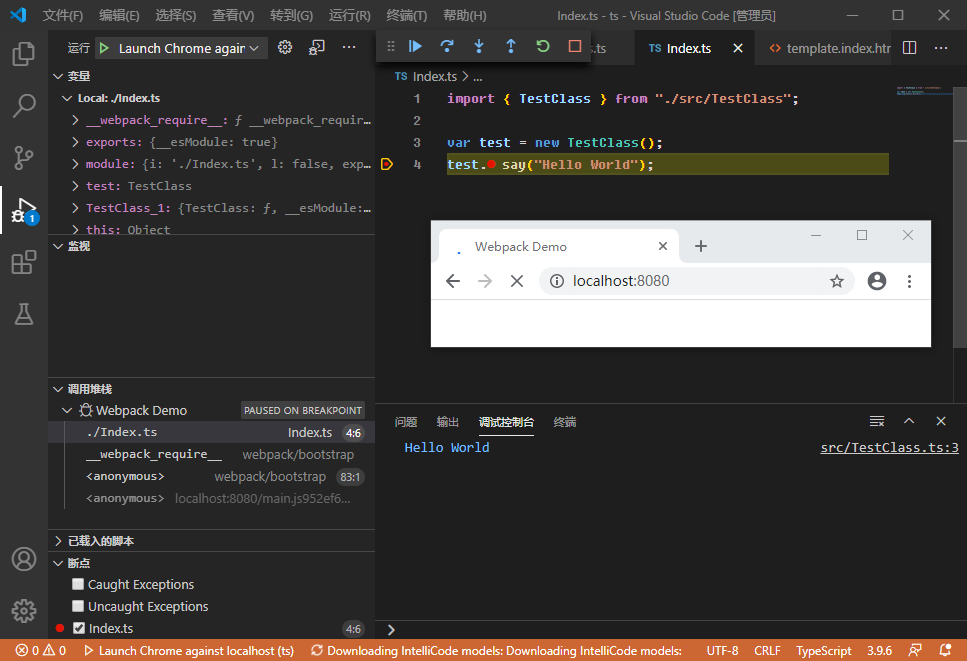Collapse the 调用堆栈 call stack section
This screenshot has height=661, width=967.
pos(58,389)
